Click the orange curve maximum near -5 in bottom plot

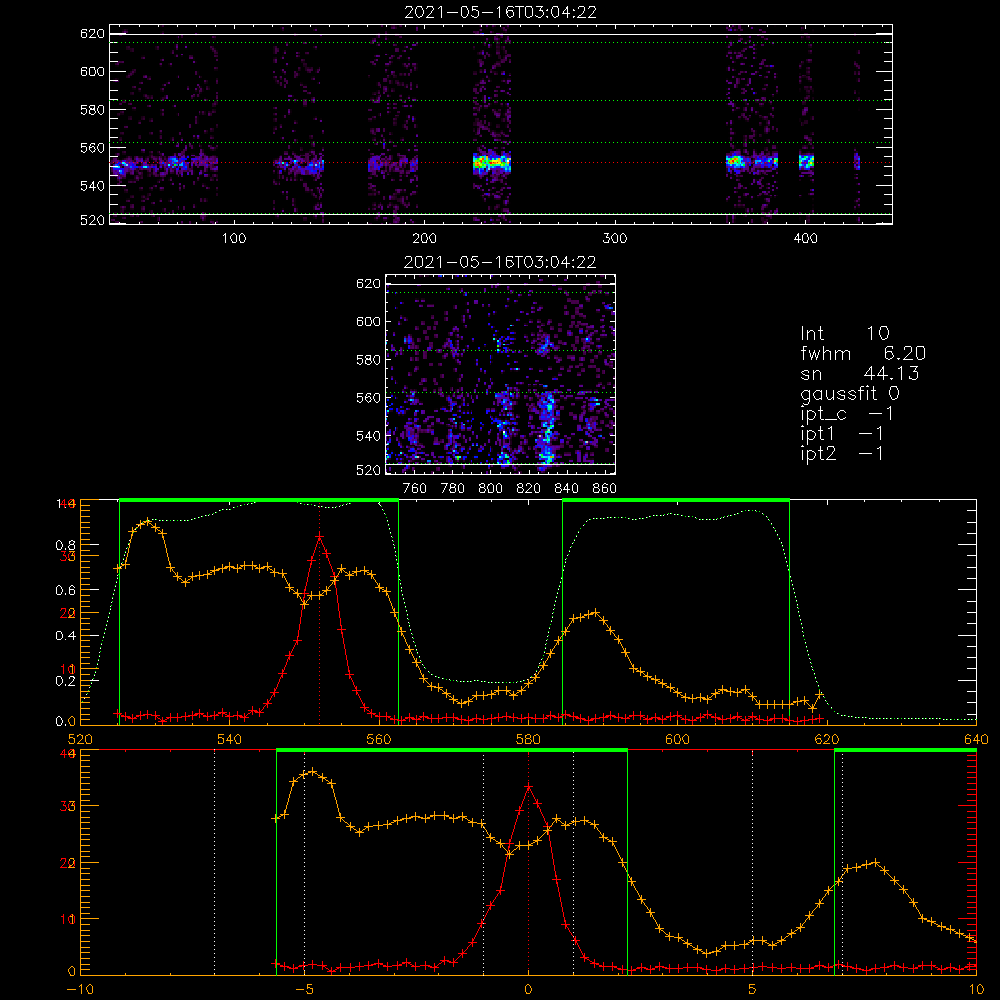[312, 772]
